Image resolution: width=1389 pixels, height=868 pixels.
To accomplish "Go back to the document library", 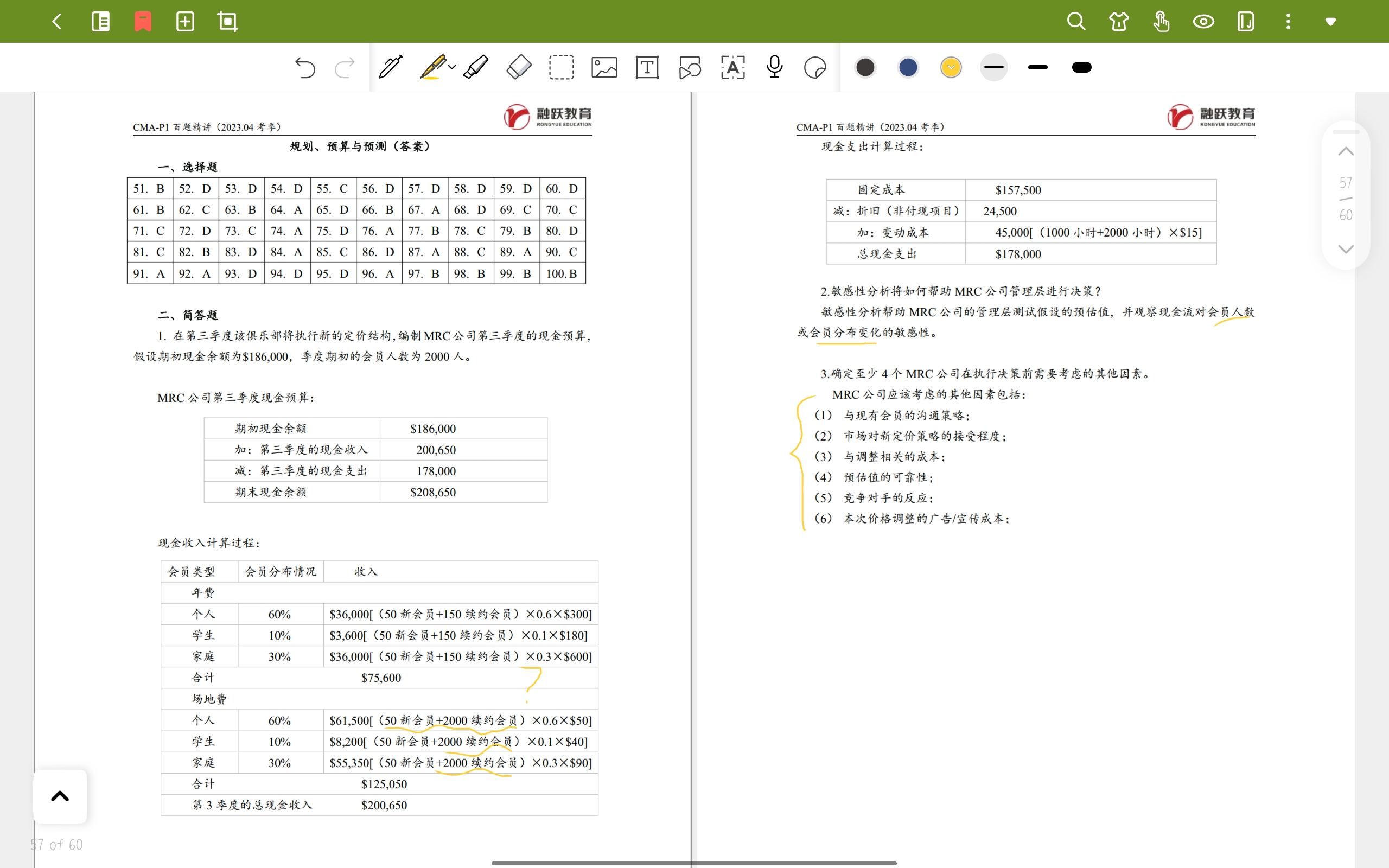I will (57, 22).
